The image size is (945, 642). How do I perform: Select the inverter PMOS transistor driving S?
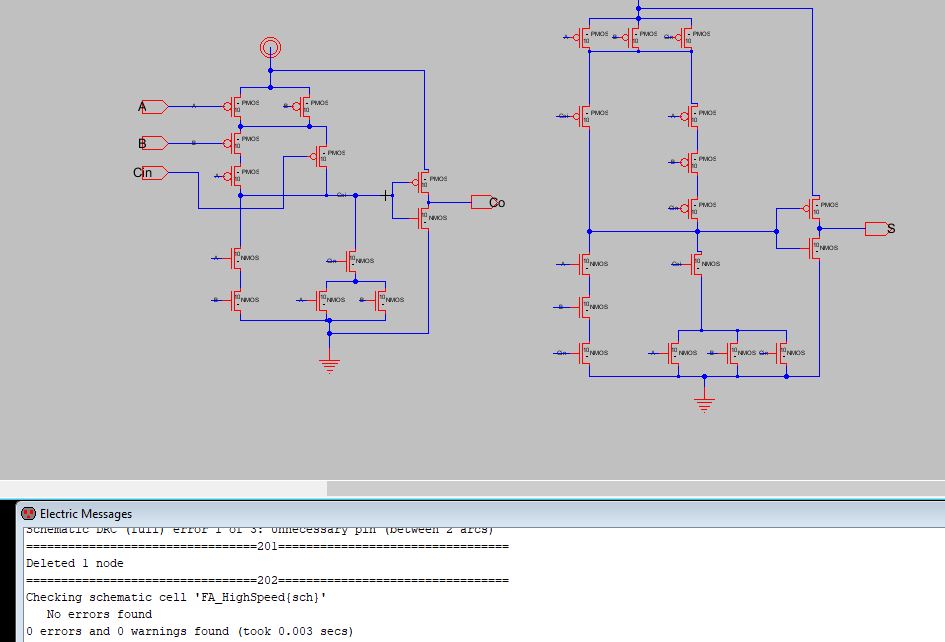point(814,209)
